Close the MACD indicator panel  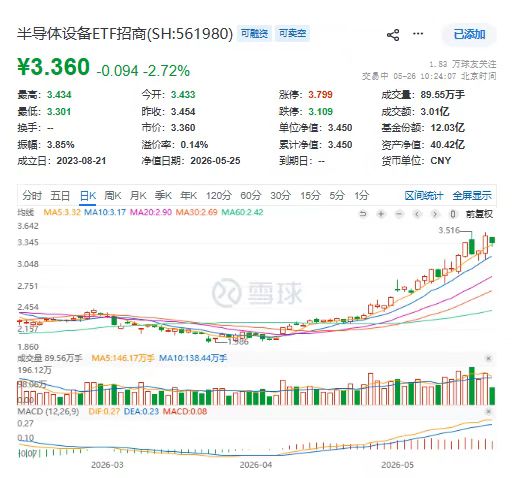[488, 411]
